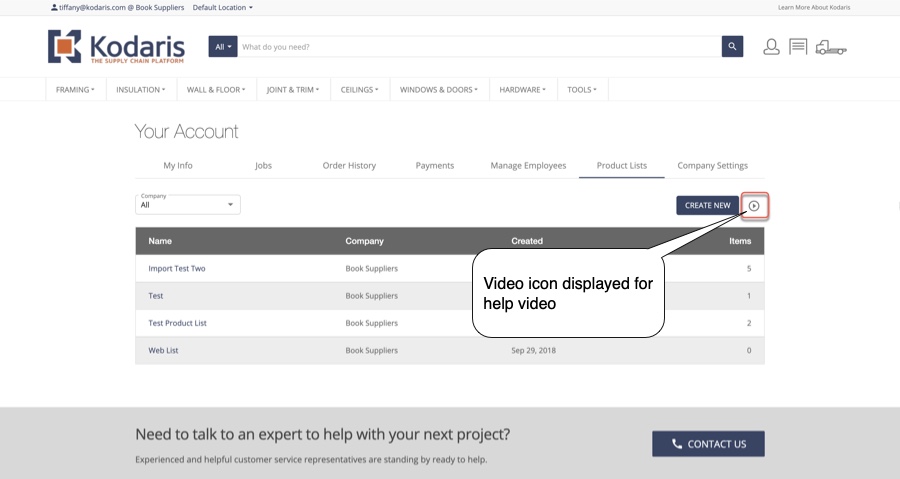Click the Create New button
This screenshot has width=900, height=479.
click(707, 205)
